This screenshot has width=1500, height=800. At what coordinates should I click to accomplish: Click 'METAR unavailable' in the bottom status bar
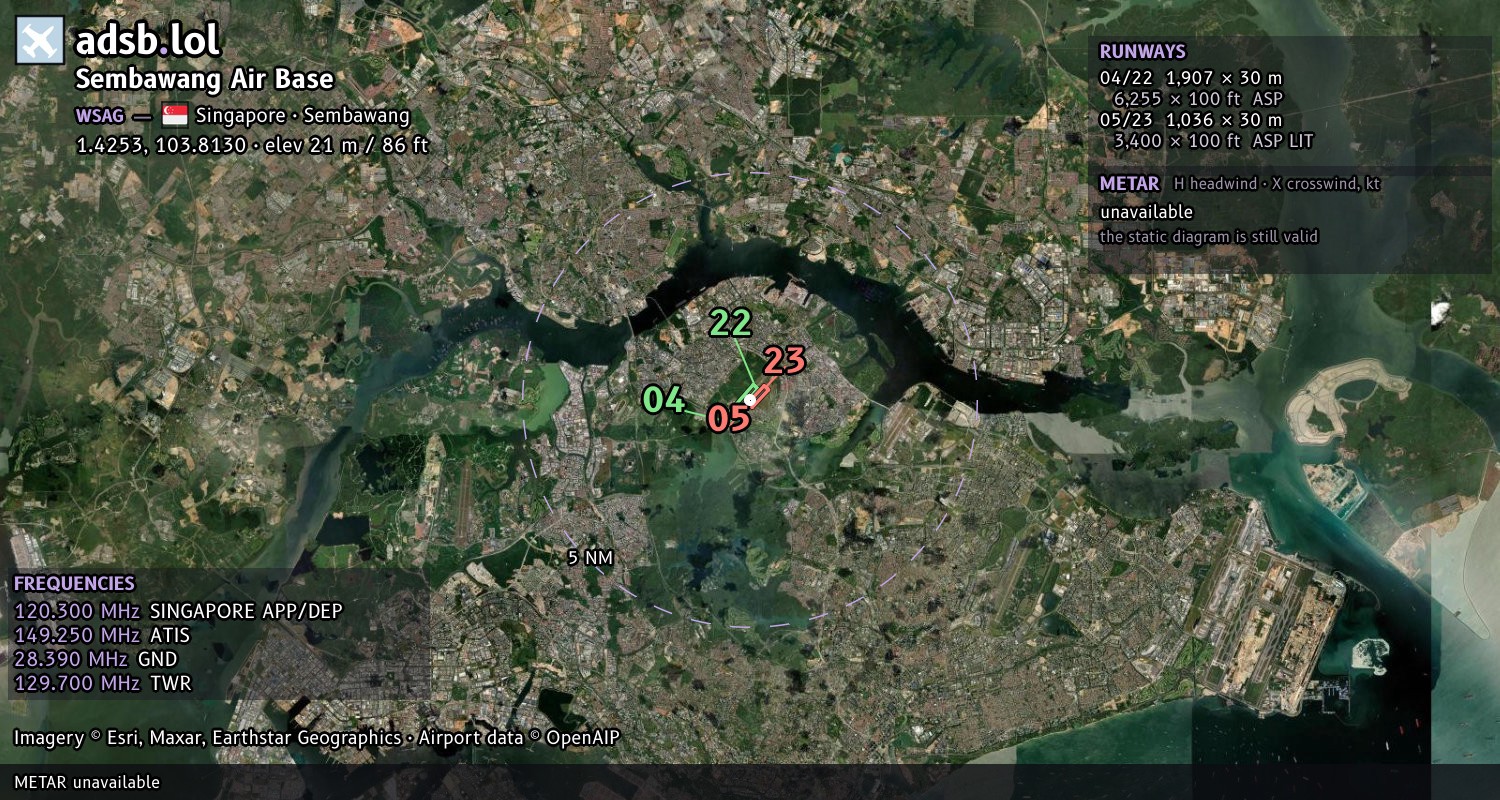click(87, 782)
